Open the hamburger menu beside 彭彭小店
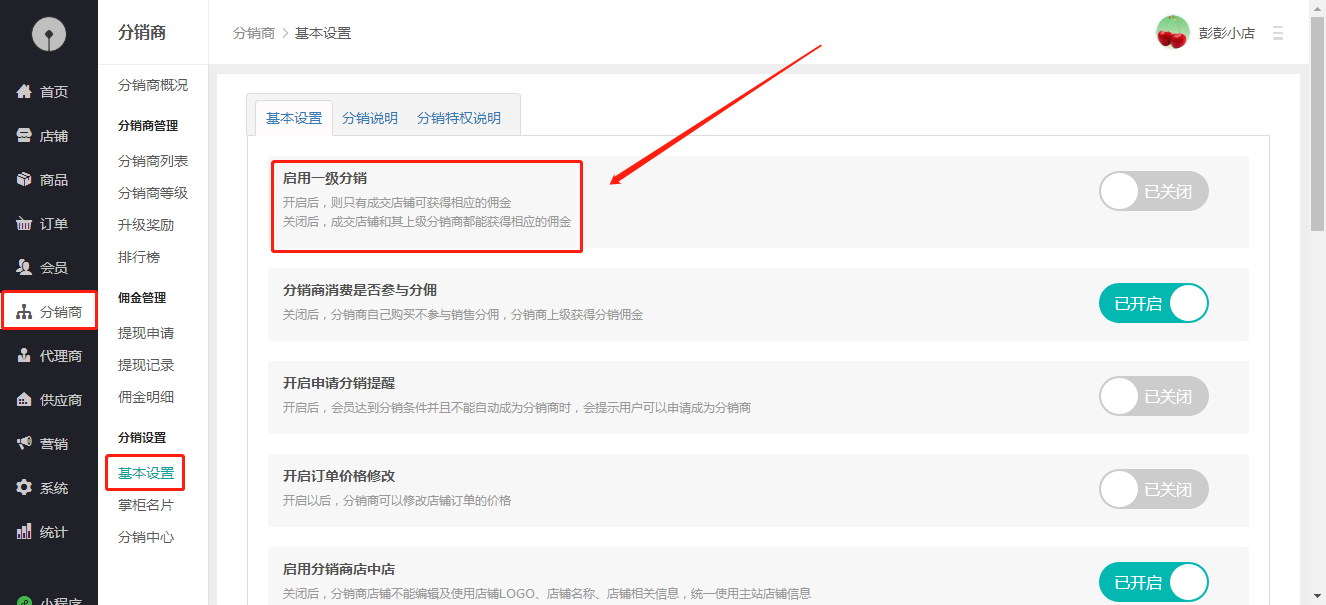The image size is (1326, 605). point(1277,32)
